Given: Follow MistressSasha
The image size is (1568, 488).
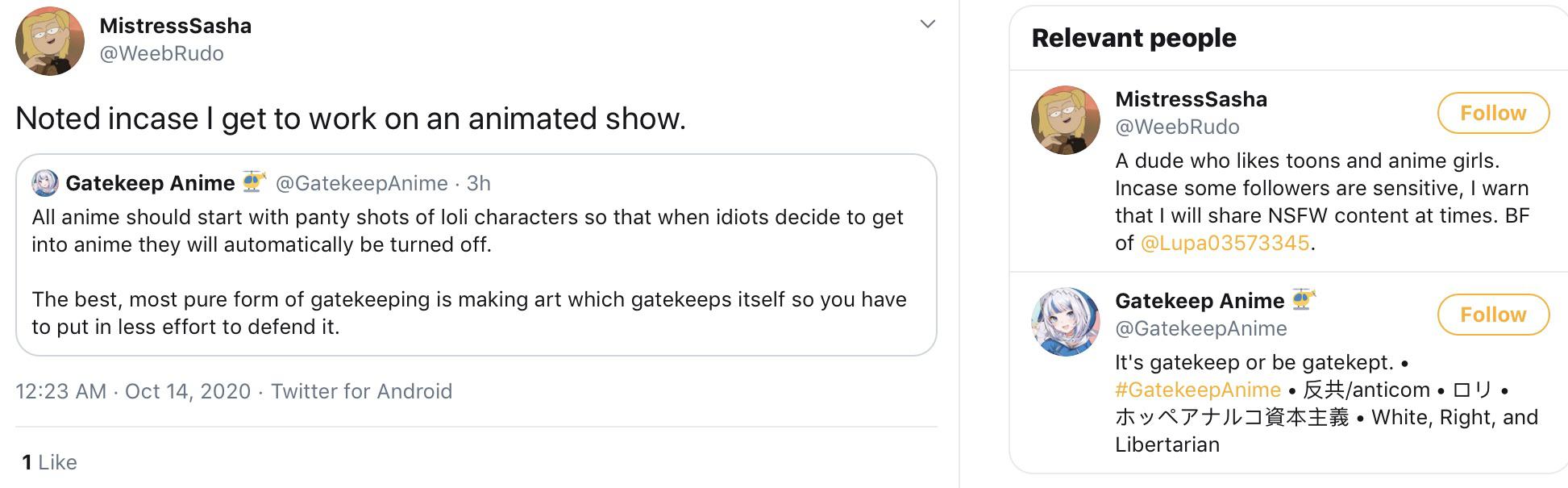Looking at the screenshot, I should [x=1493, y=113].
